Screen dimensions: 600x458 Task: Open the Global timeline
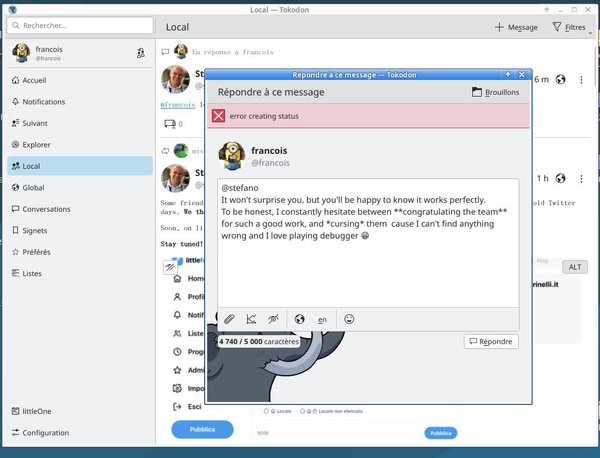click(x=80, y=187)
